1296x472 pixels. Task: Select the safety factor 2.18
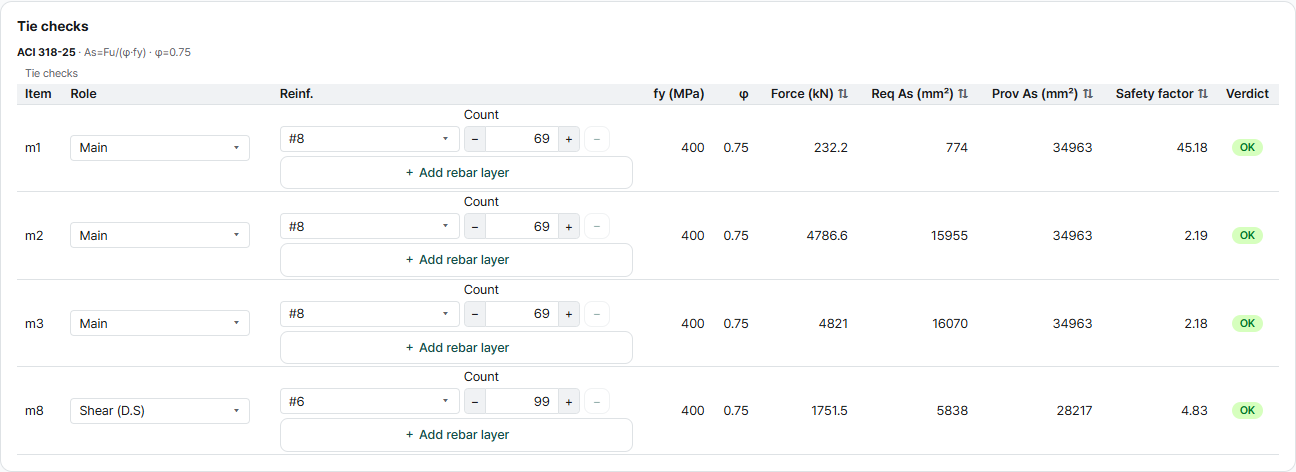(x=1196, y=324)
